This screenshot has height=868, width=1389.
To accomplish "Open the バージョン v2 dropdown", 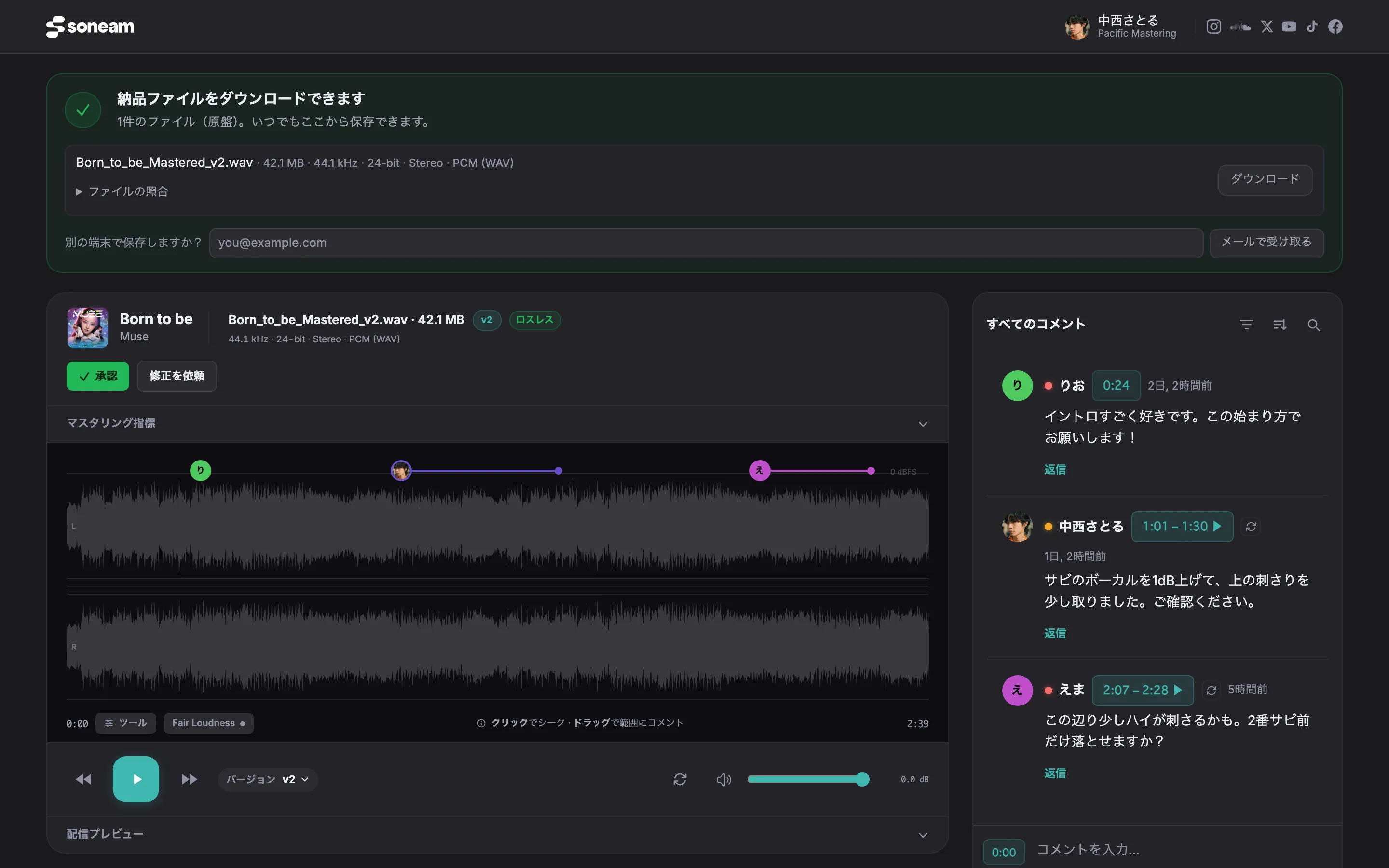I will [x=268, y=780].
